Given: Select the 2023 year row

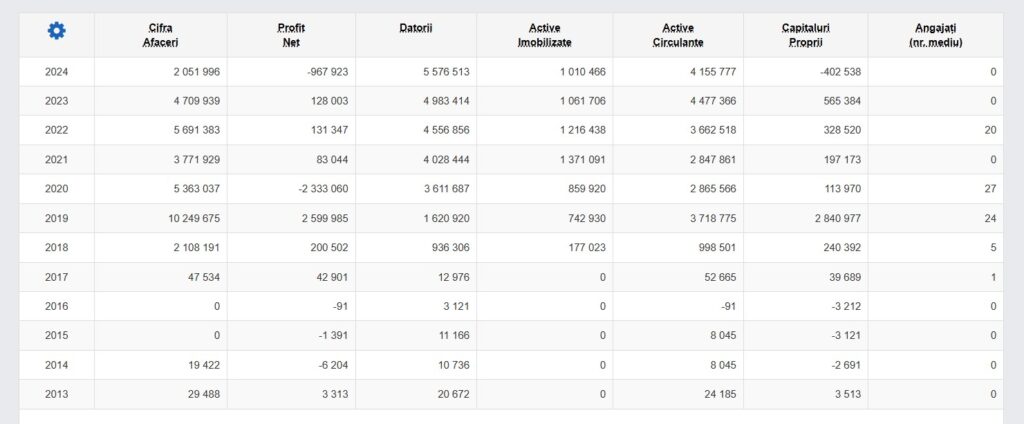Looking at the screenshot, I should (x=56, y=101).
